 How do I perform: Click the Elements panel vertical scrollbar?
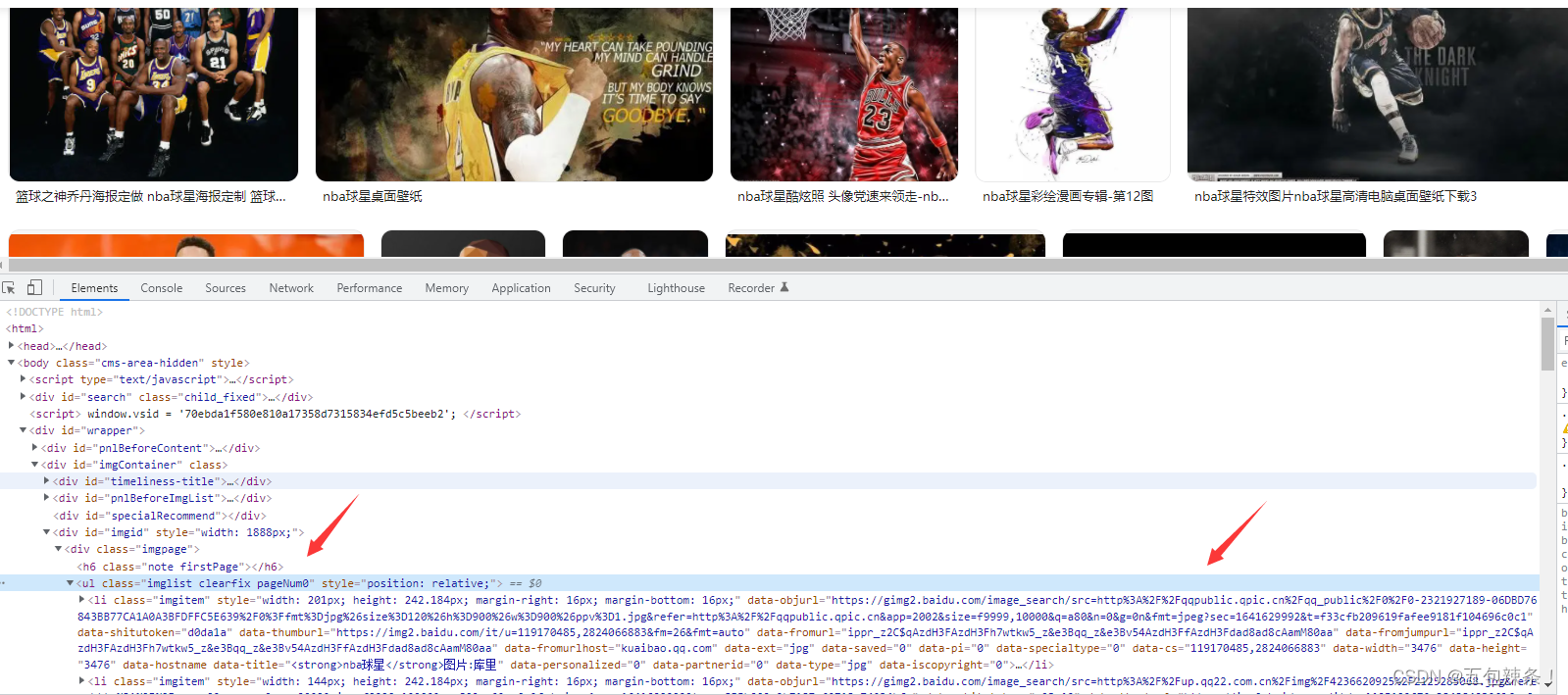tap(1547, 345)
